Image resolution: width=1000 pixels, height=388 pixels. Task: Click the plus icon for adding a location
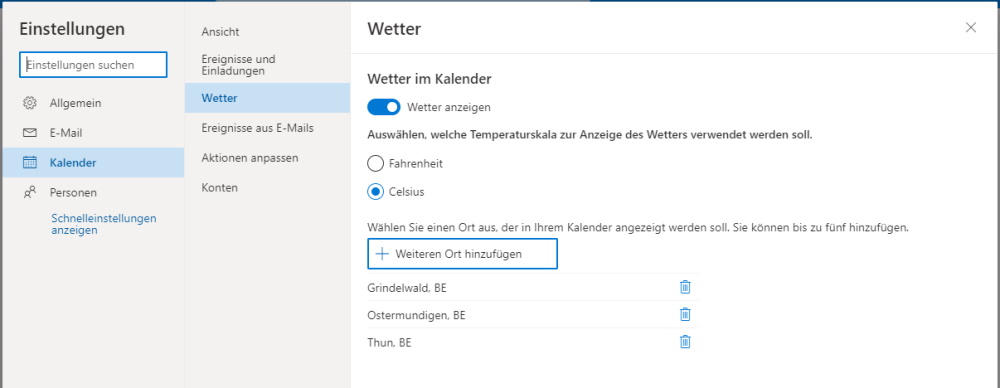coord(382,254)
